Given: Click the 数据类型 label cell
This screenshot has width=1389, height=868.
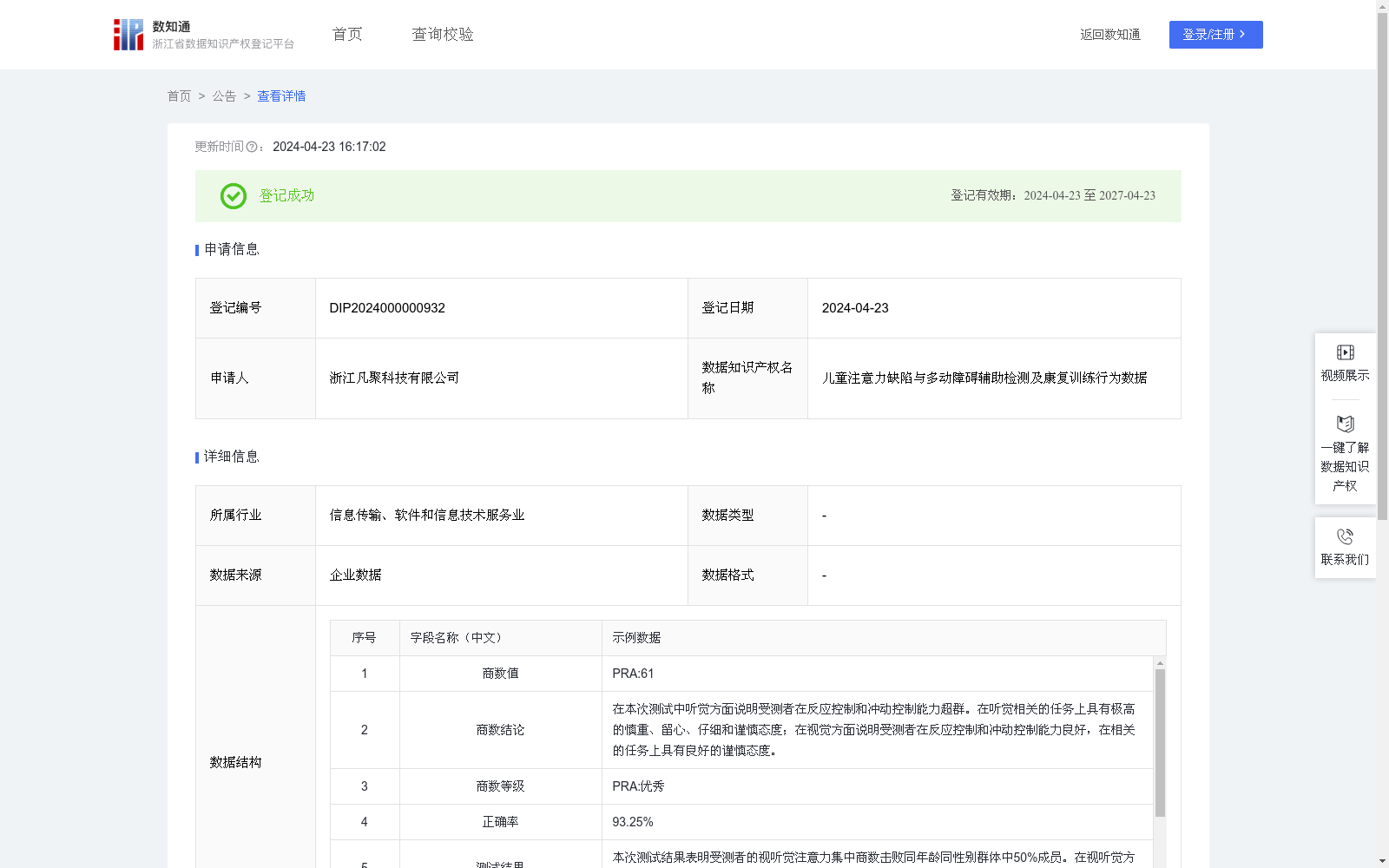Looking at the screenshot, I should coord(747,516).
